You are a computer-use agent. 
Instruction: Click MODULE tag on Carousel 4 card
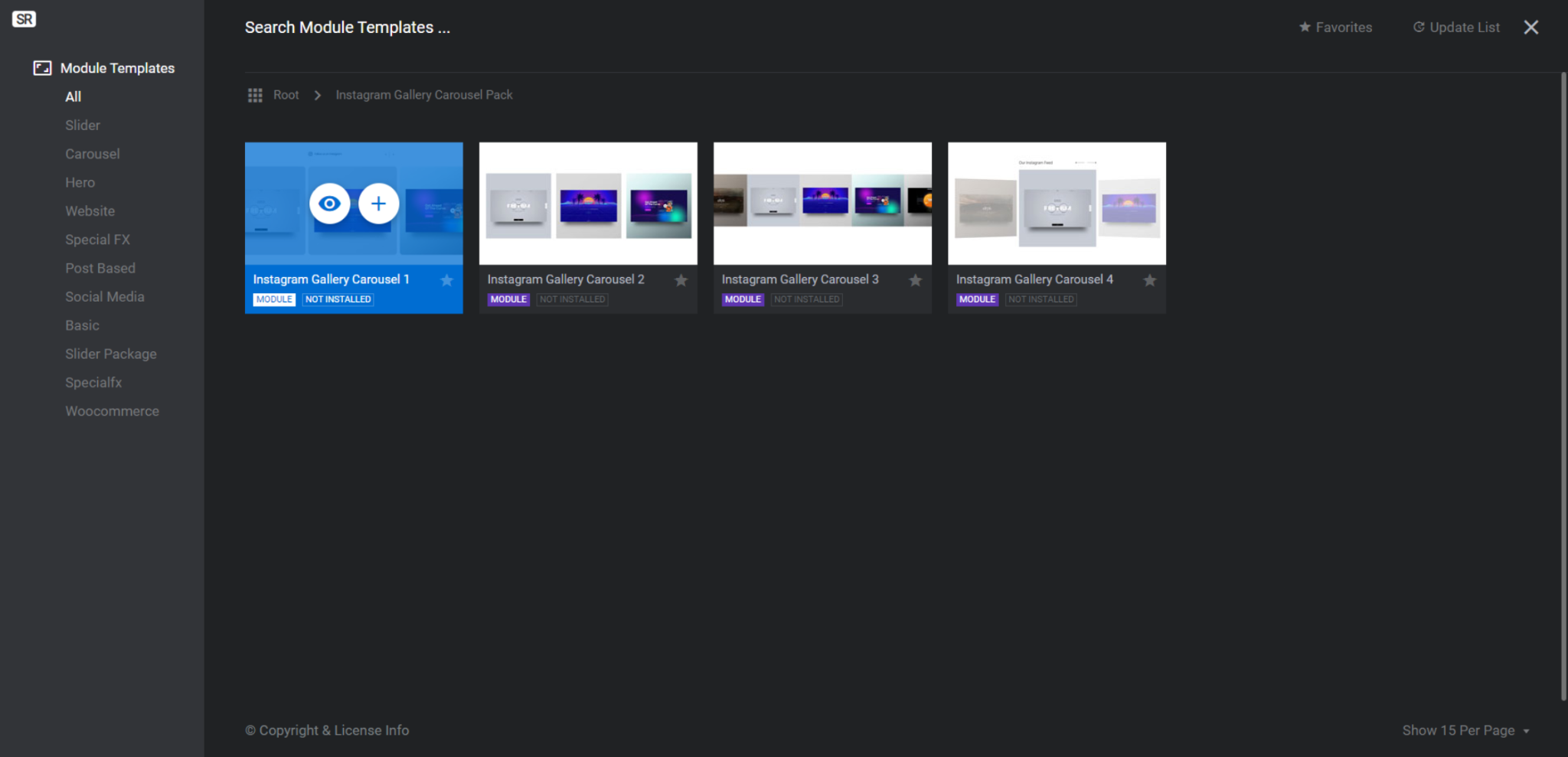pyautogui.click(x=977, y=299)
